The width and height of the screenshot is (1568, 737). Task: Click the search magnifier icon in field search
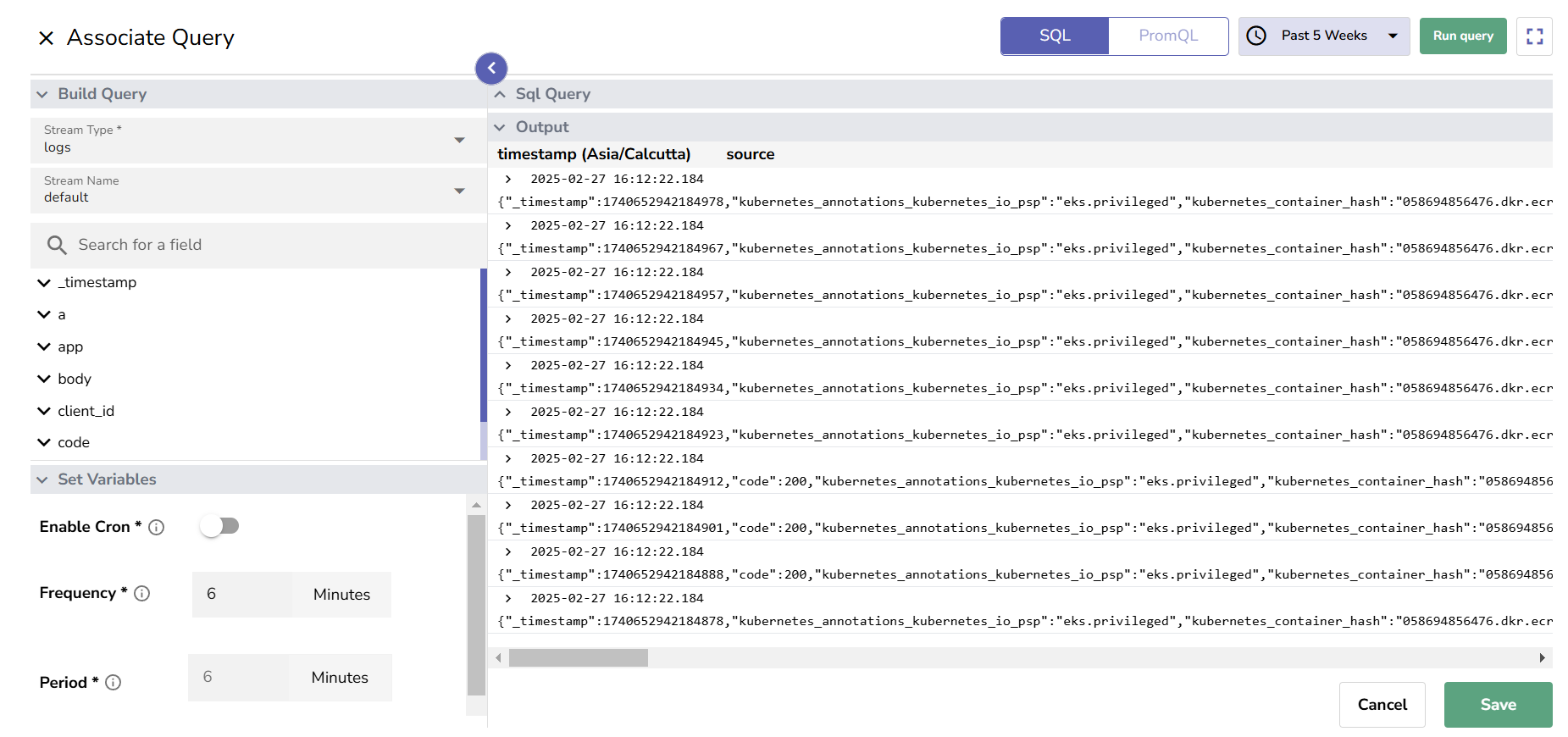(x=57, y=246)
